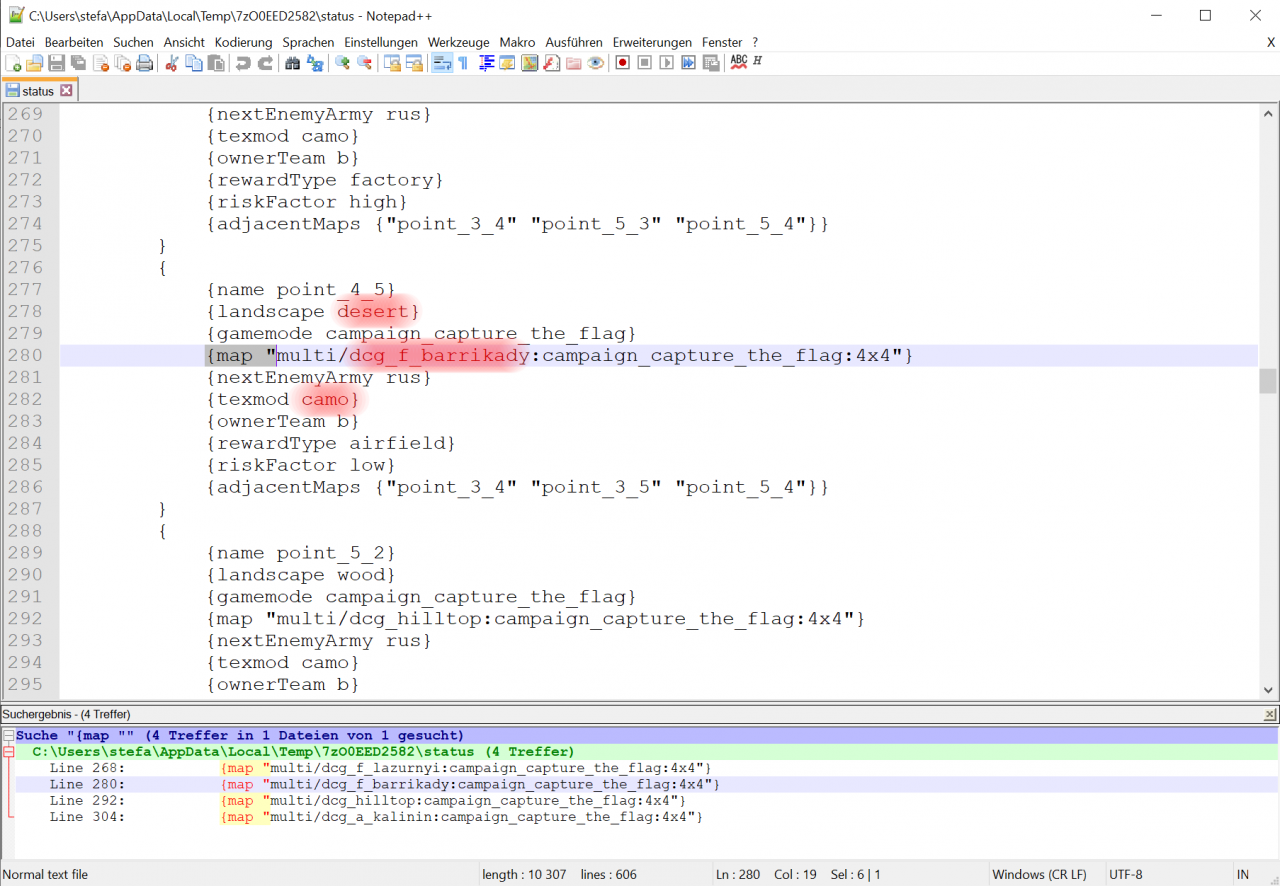
Task: Close the Suchergebnis search results panel
Action: tap(1270, 715)
